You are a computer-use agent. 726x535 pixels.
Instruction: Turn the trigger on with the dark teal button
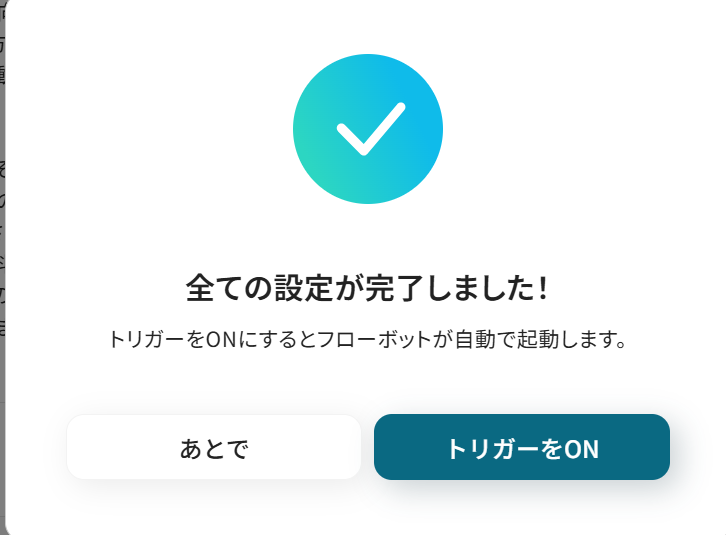pyautogui.click(x=522, y=447)
